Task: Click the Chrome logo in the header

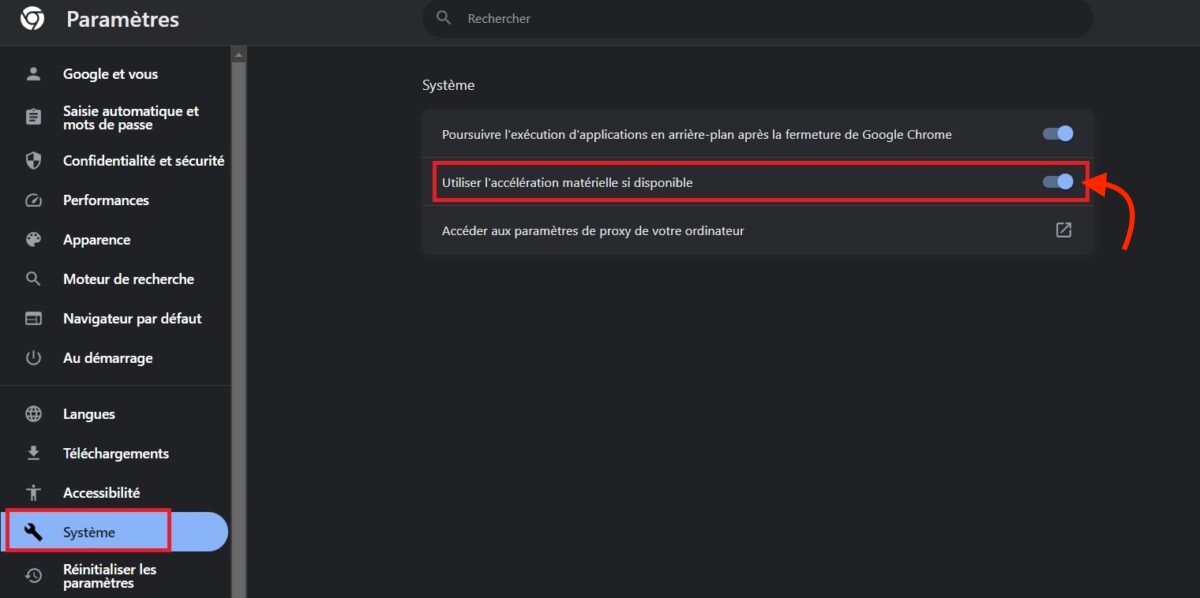Action: [30, 18]
